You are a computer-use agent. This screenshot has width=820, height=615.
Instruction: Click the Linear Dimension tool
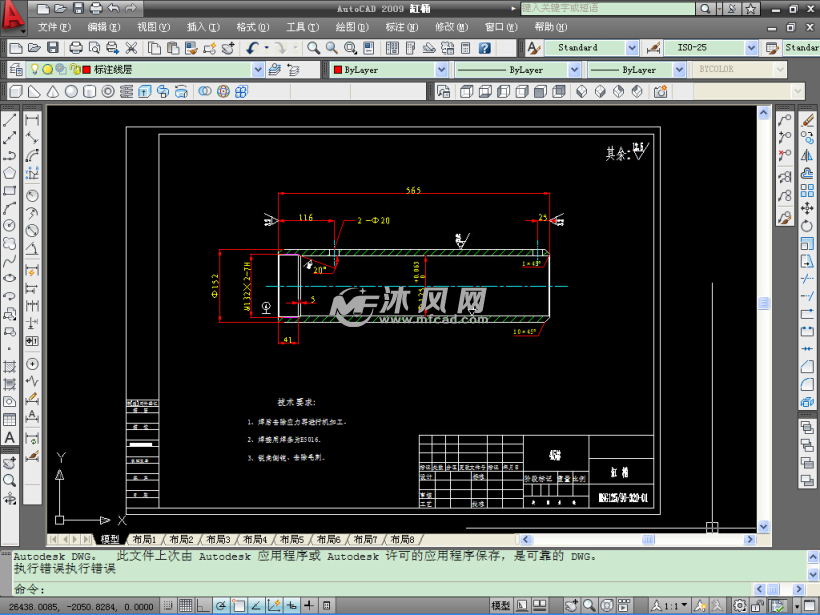(32, 120)
